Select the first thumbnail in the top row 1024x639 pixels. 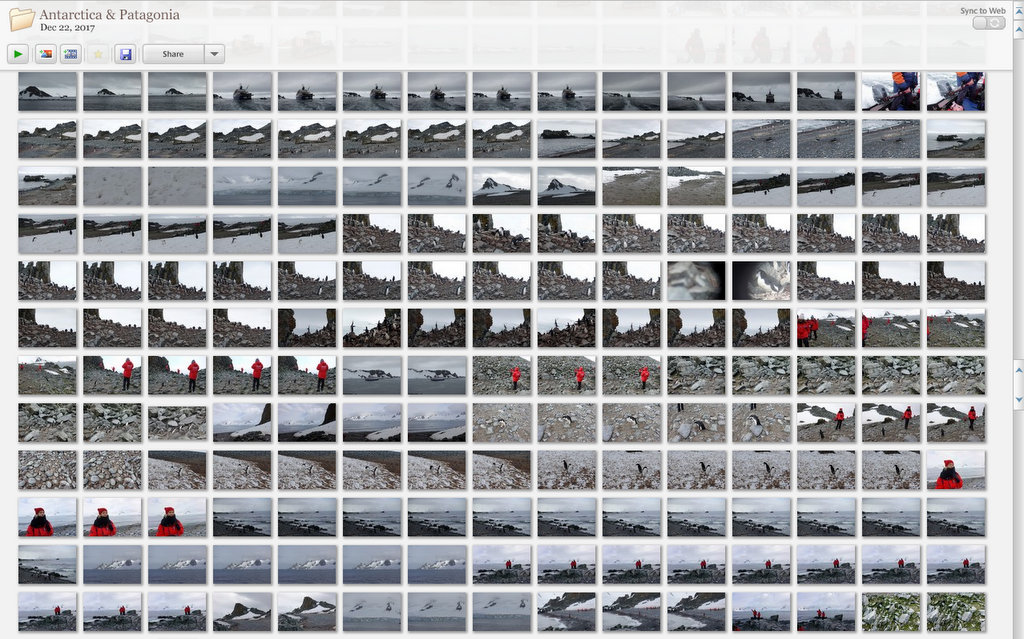pyautogui.click(x=47, y=91)
